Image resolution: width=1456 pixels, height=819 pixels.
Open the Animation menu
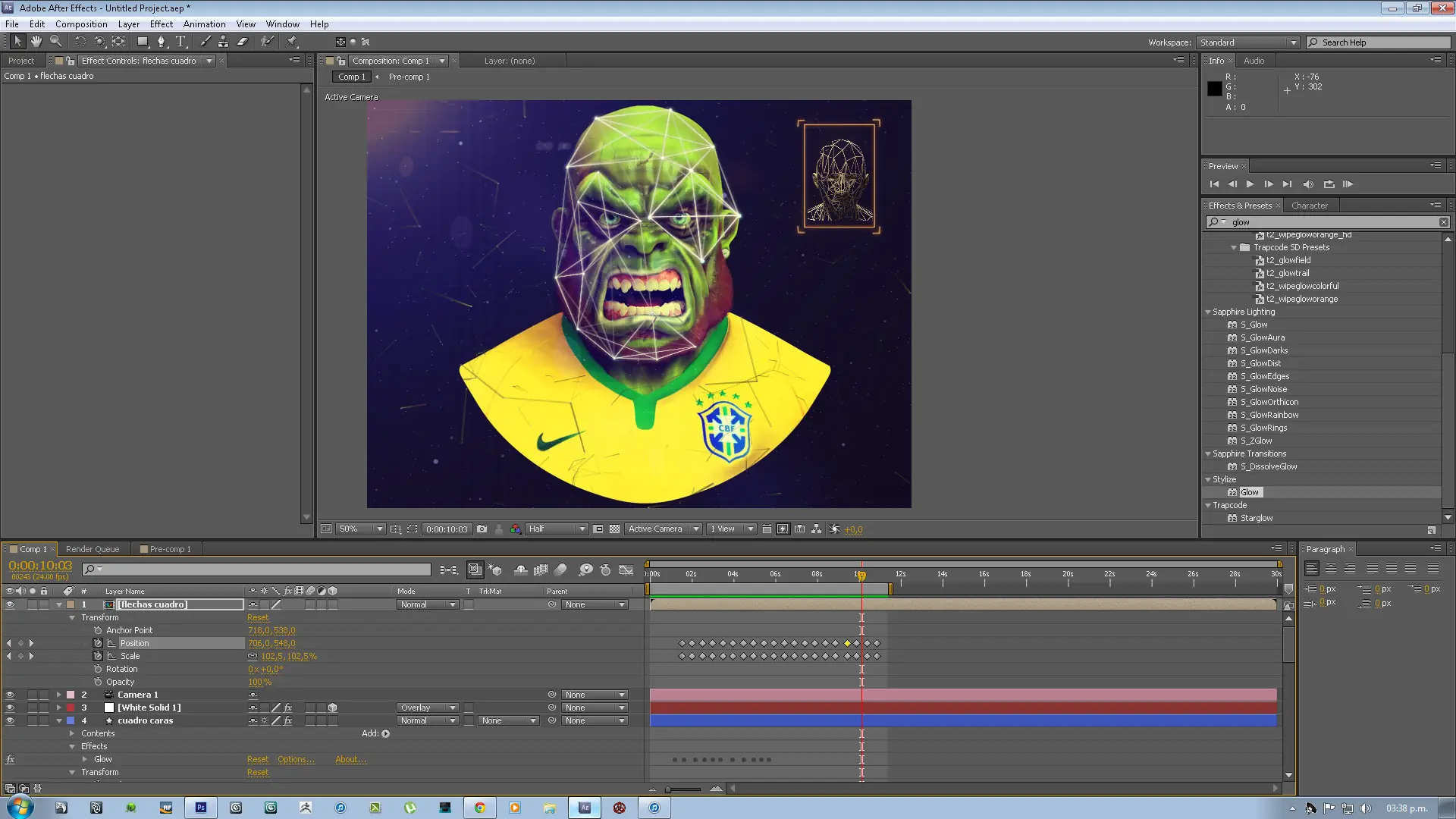(x=204, y=24)
